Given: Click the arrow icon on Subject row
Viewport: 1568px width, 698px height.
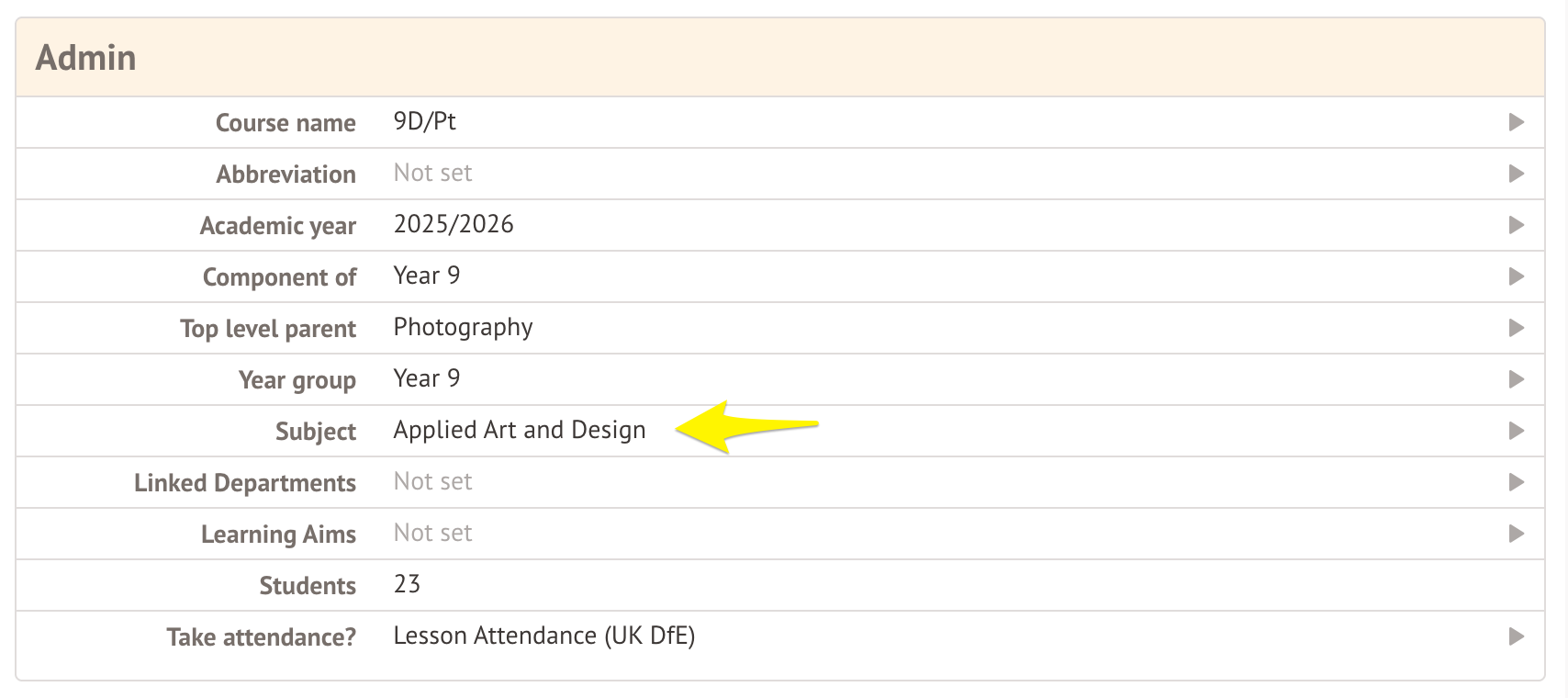Looking at the screenshot, I should [x=1517, y=431].
